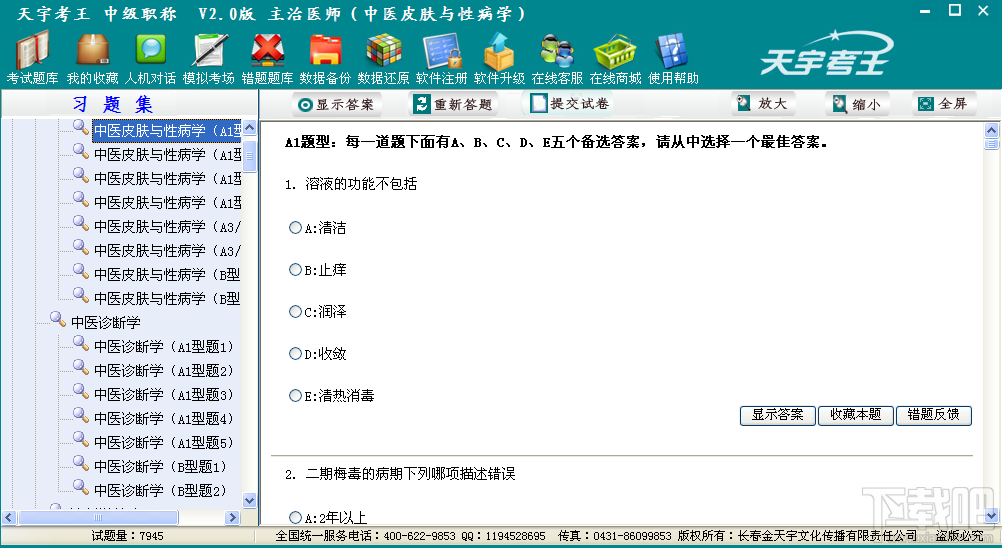Screen dimensions: 1002x548
Task: Open 中医诊断学（A1型题4）
Action: [x=164, y=418]
